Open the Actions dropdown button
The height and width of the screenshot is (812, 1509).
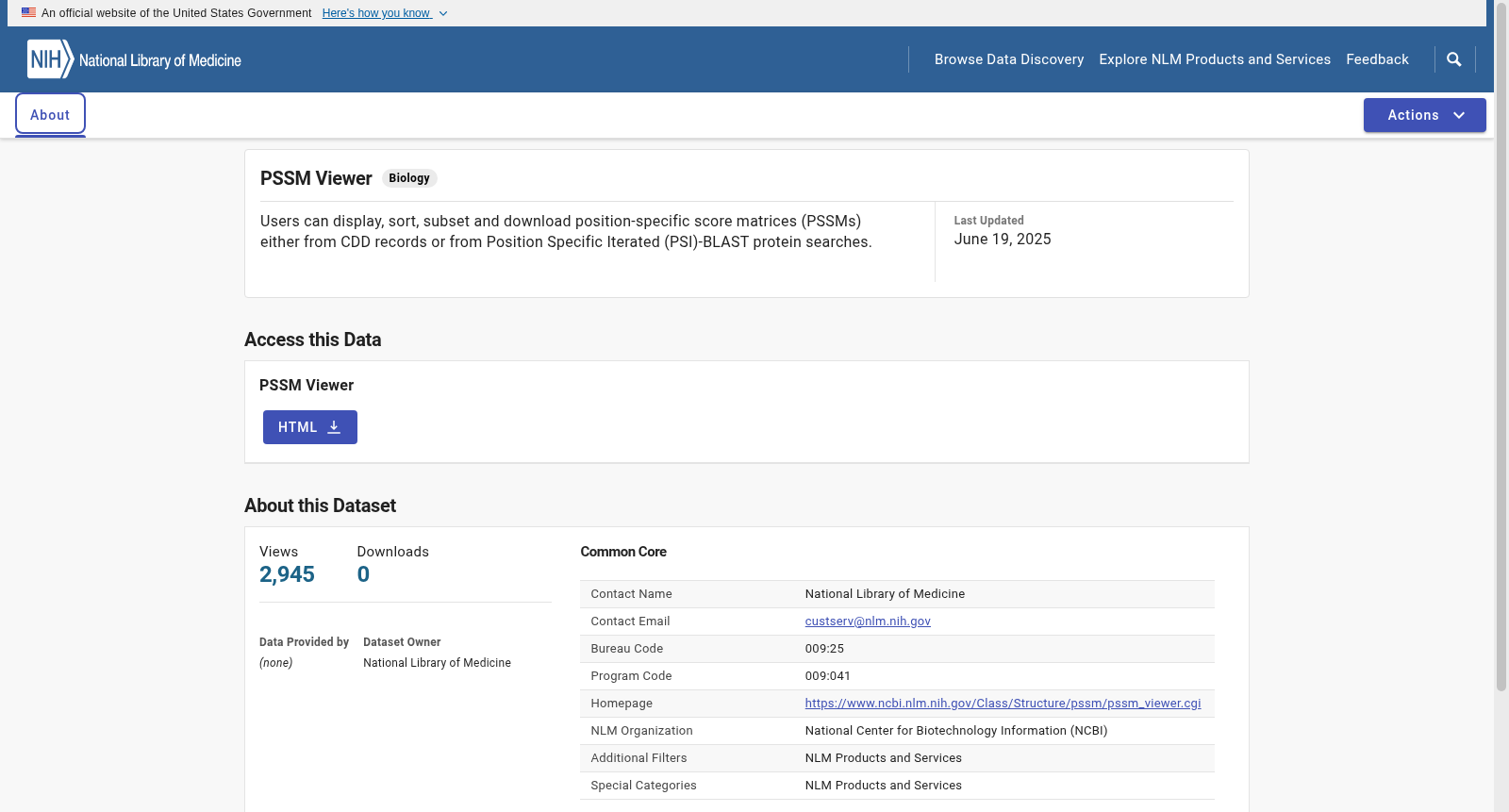(x=1424, y=115)
